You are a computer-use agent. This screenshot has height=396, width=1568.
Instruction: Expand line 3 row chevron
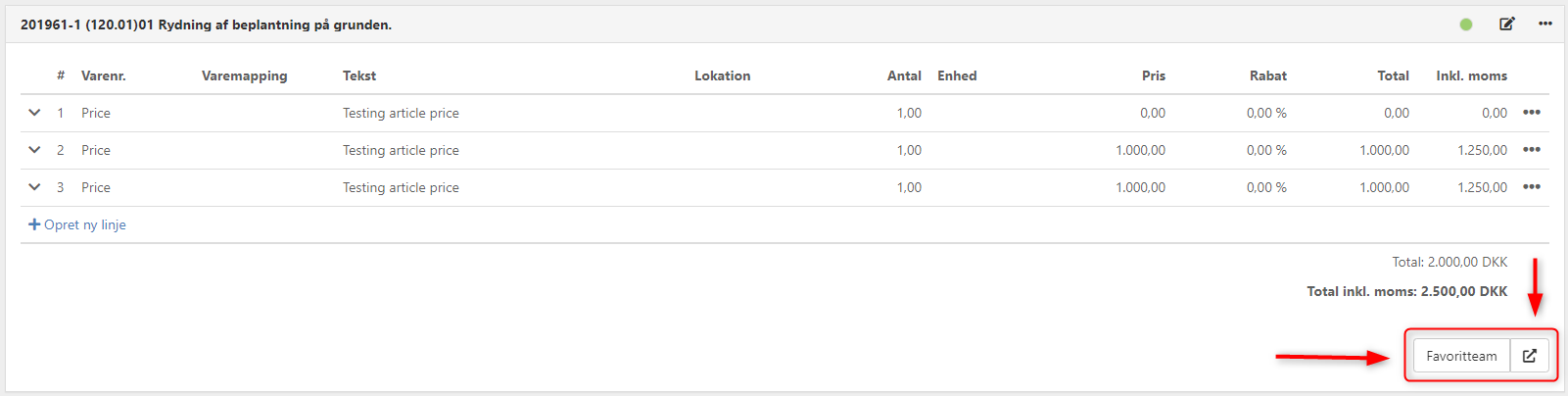pyautogui.click(x=34, y=187)
